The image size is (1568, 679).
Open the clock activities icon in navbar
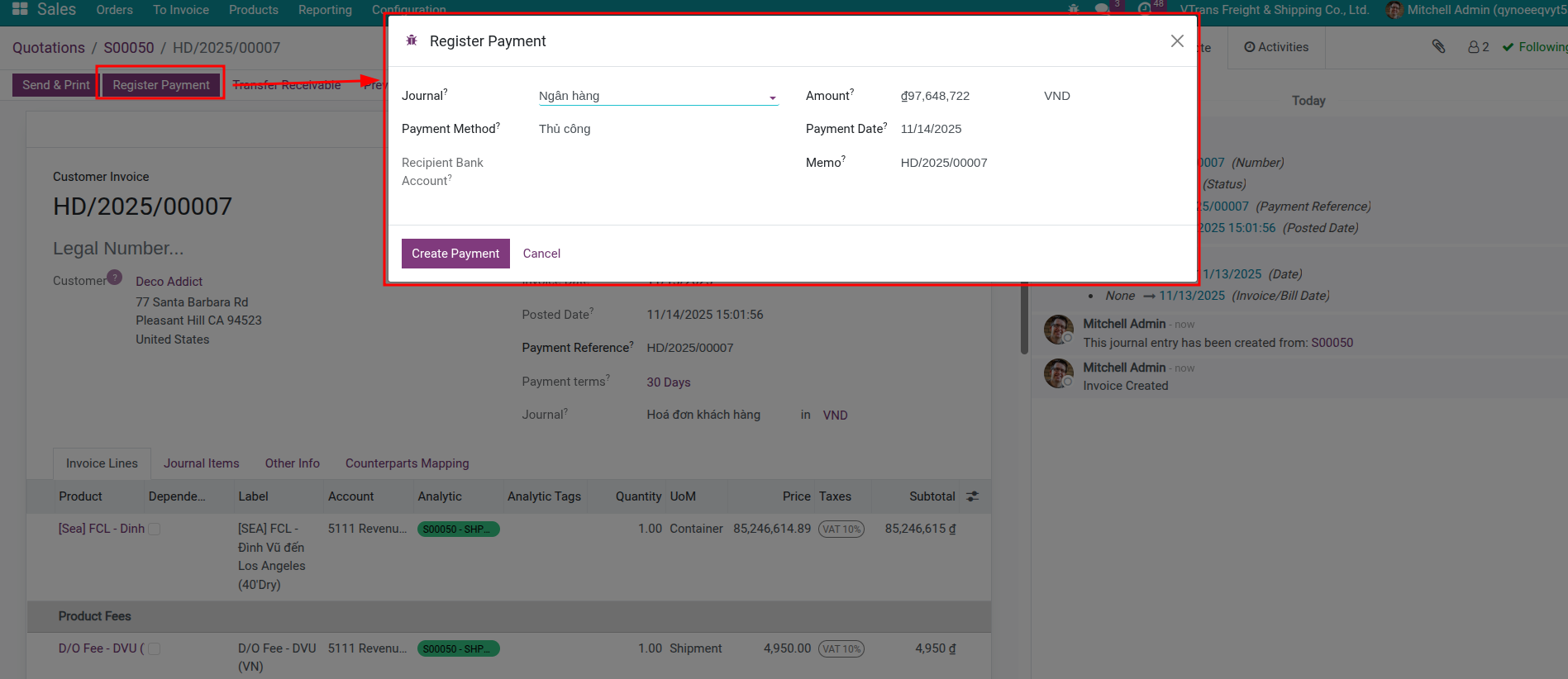(1145, 9)
